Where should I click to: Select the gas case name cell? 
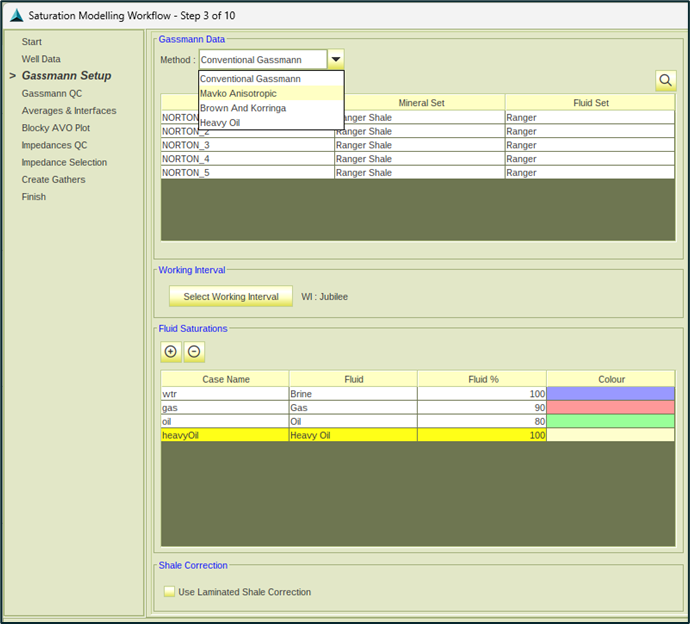225,407
